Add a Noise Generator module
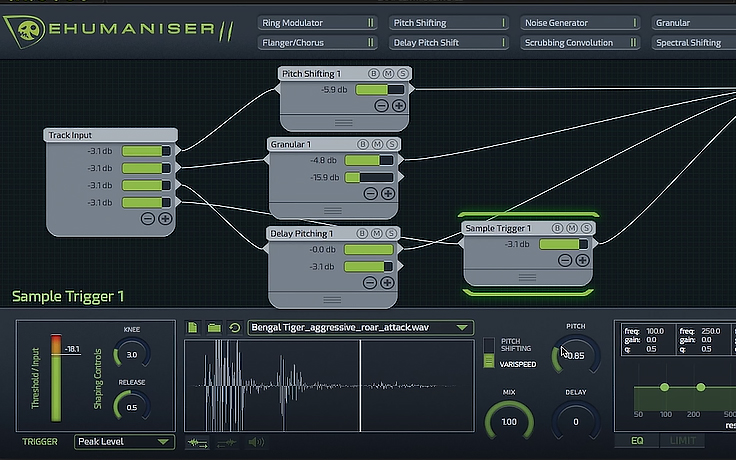736x460 pixels. tap(580, 23)
